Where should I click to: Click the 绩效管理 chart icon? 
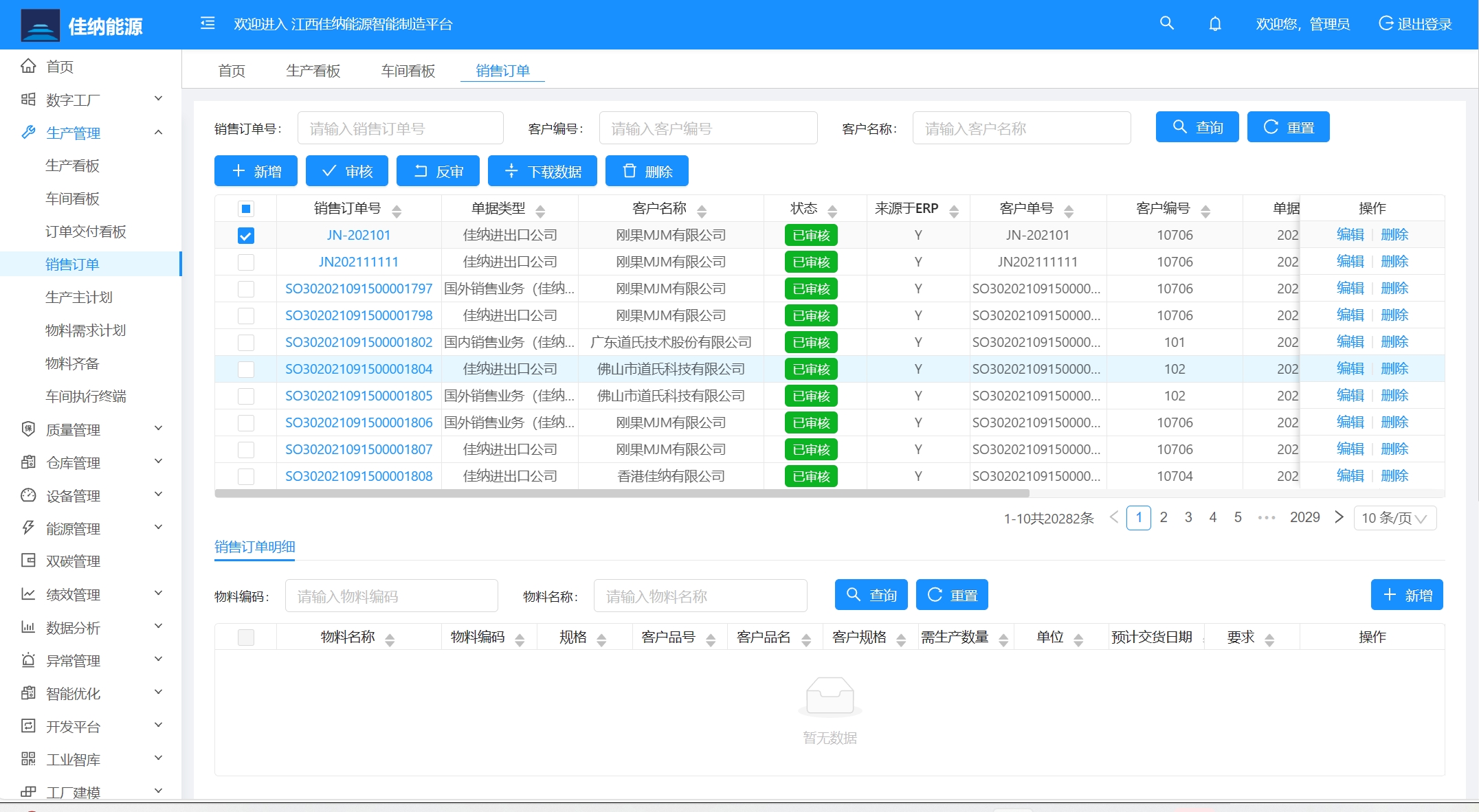click(28, 594)
